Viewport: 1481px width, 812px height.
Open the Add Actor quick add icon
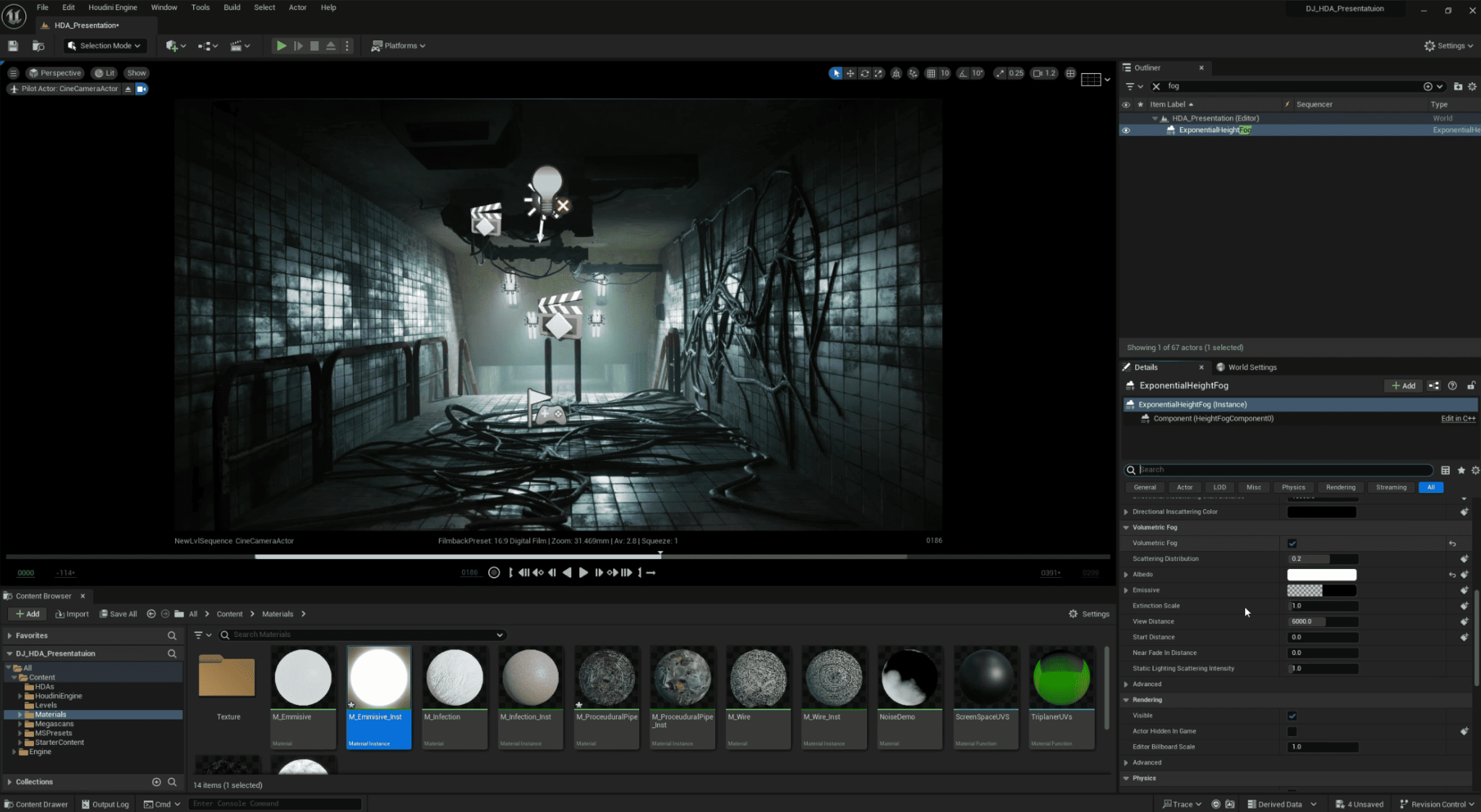tap(171, 46)
